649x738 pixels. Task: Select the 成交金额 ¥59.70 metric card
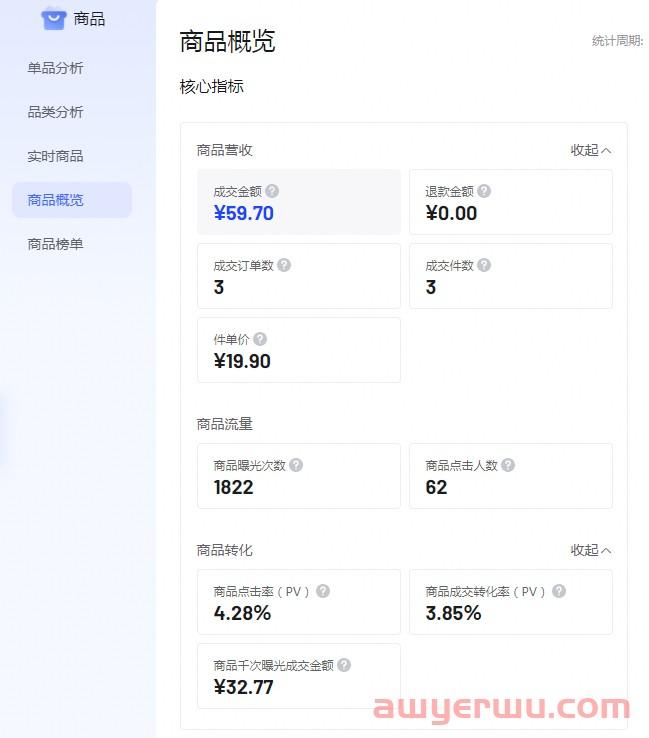pyautogui.click(x=299, y=202)
